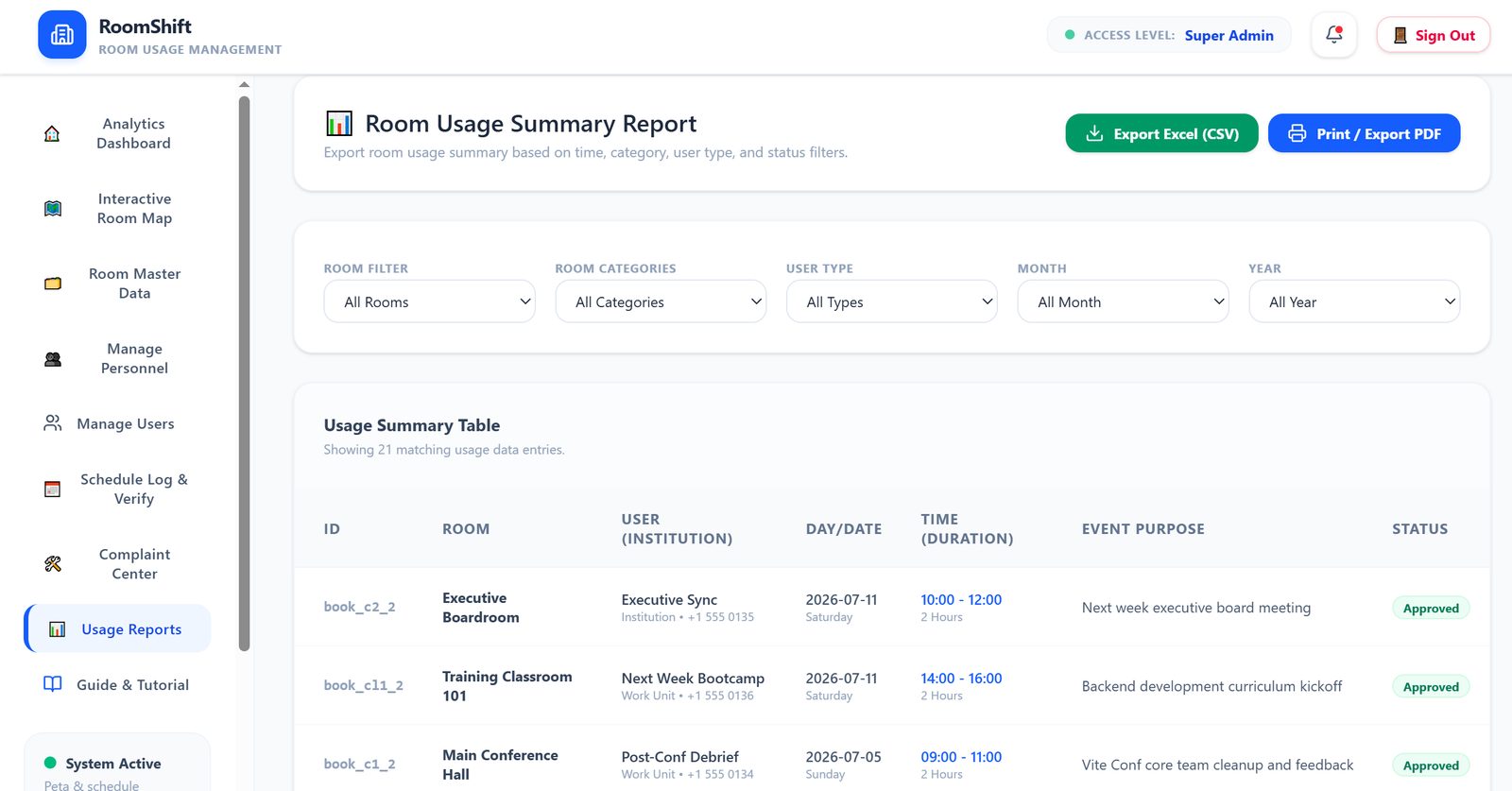The image size is (1512, 791).
Task: Click the bar chart icon beside report title
Action: click(x=339, y=123)
